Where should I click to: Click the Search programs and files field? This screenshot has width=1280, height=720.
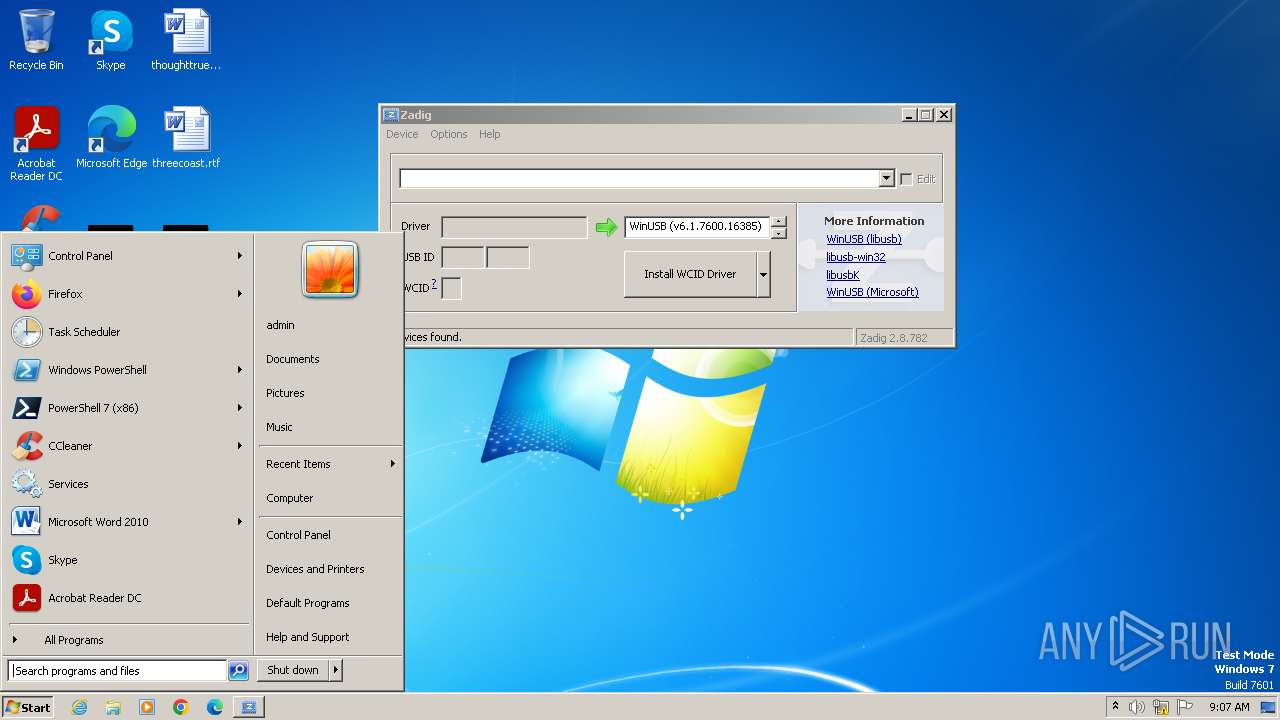[117, 671]
